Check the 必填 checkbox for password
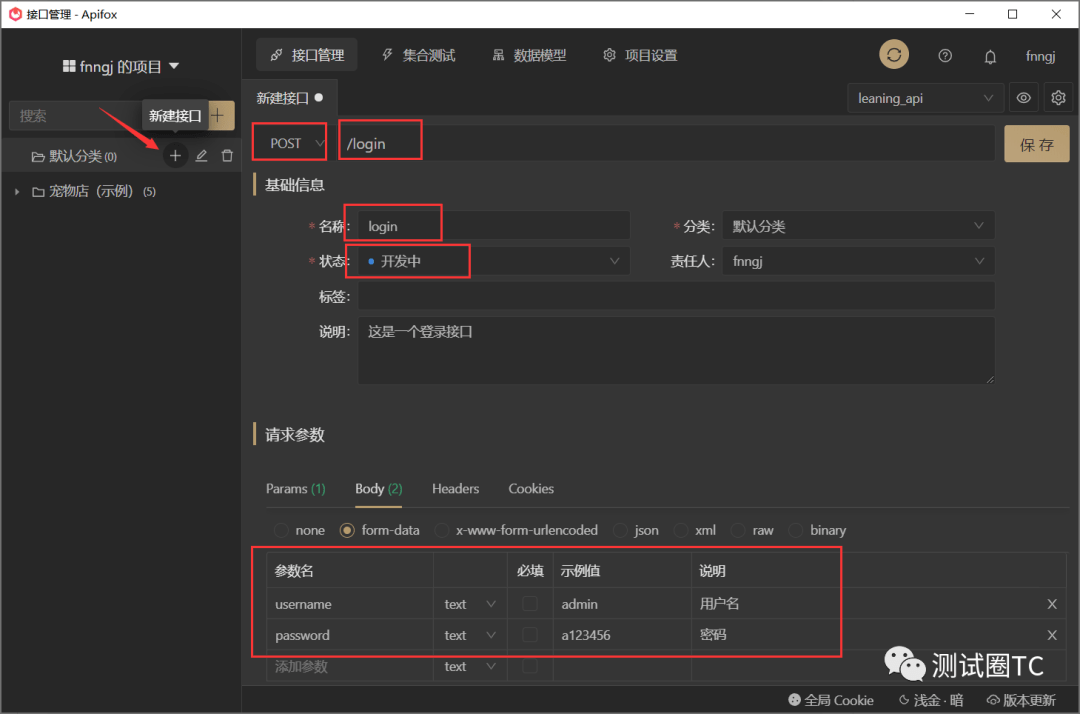The width and height of the screenshot is (1080, 714). tap(531, 635)
